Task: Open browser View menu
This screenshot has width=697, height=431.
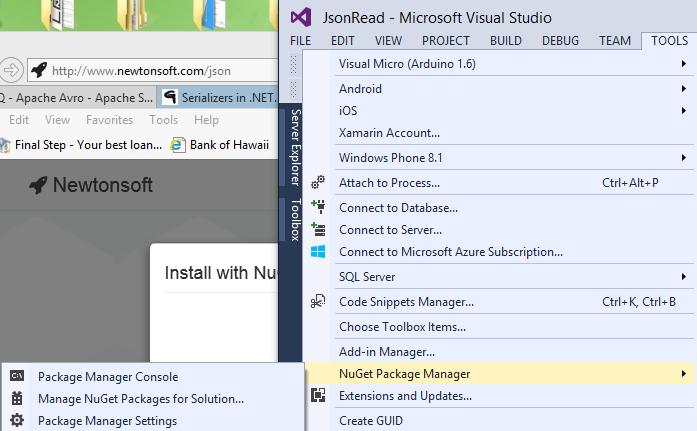Action: pos(57,120)
